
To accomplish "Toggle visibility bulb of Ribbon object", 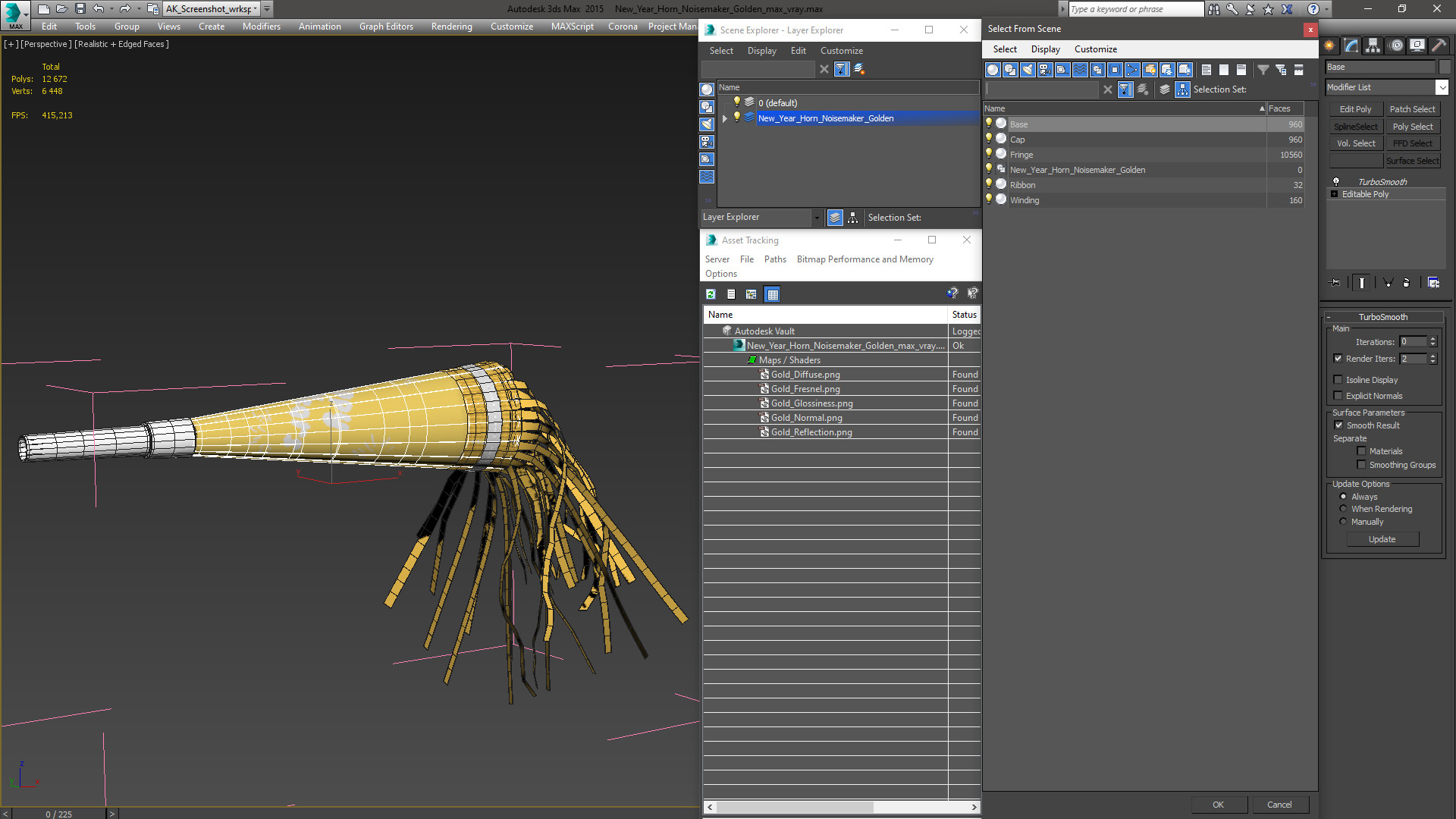I will coord(988,184).
